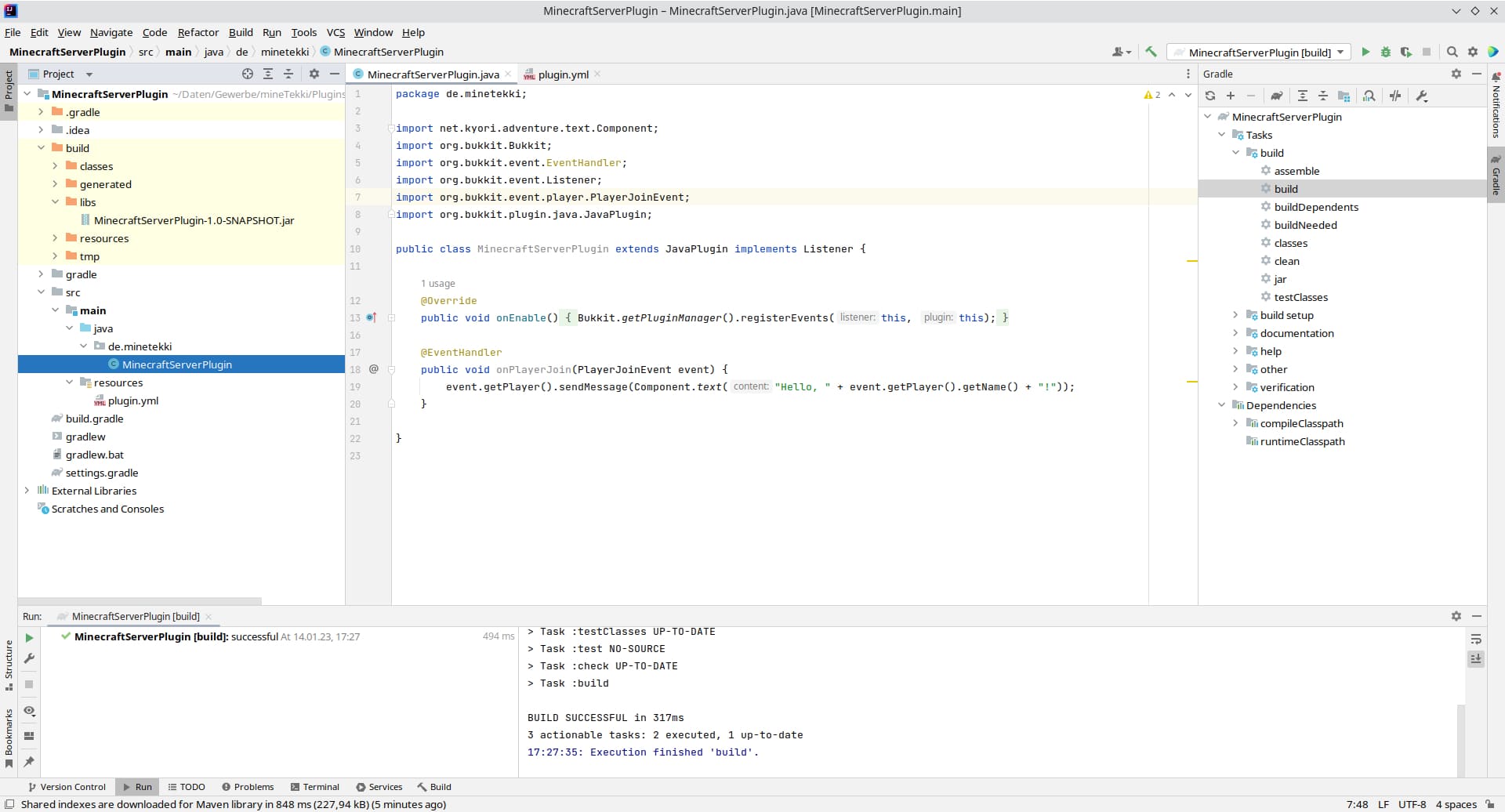Open the run configuration dropdown
Viewport: 1505px width, 812px height.
click(x=1259, y=53)
